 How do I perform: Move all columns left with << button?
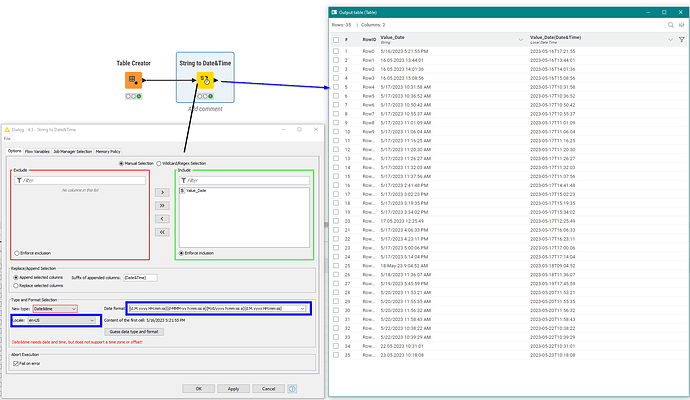coord(162,232)
